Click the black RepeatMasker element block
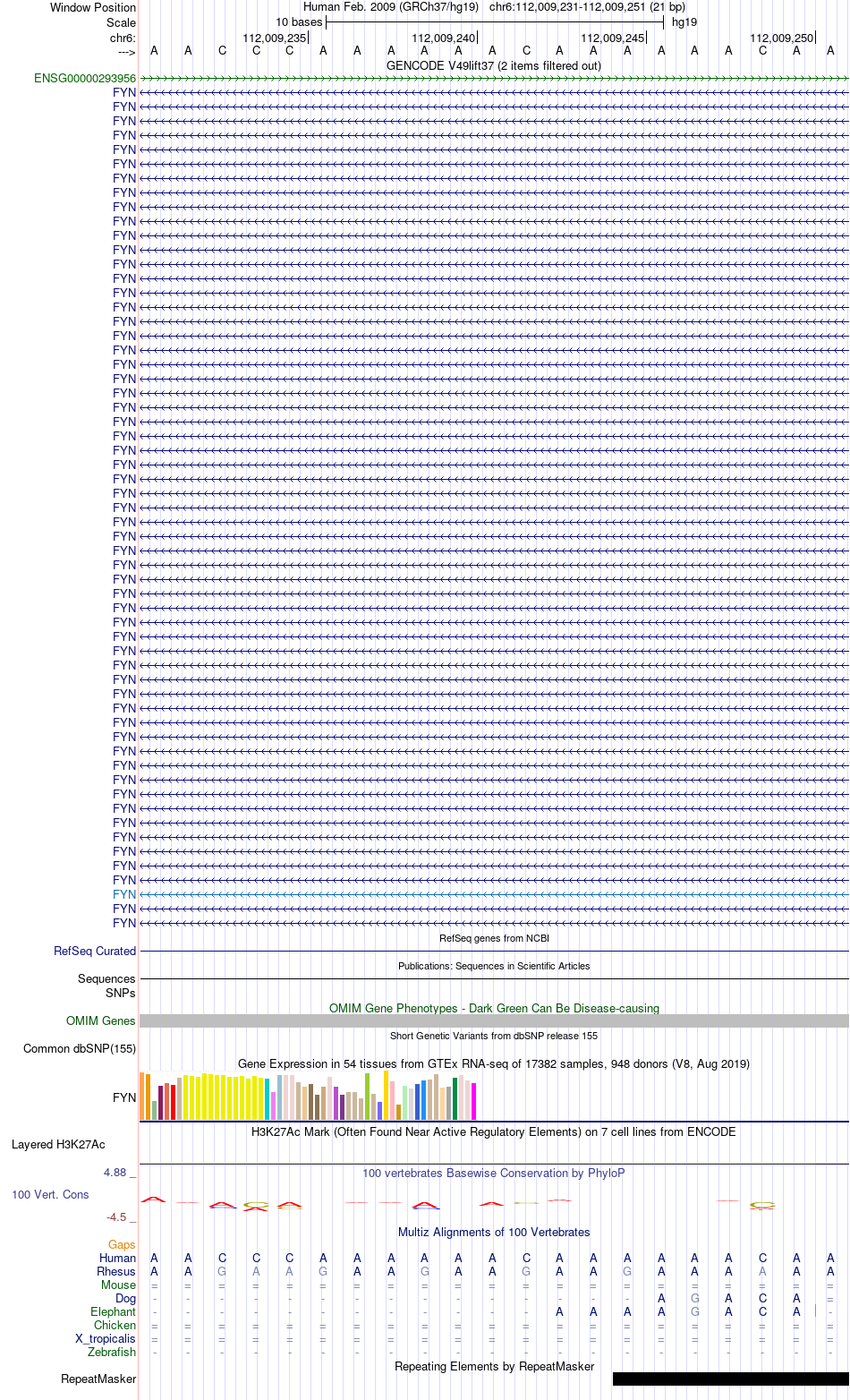This screenshot has height=1400, width=850. point(731,1379)
